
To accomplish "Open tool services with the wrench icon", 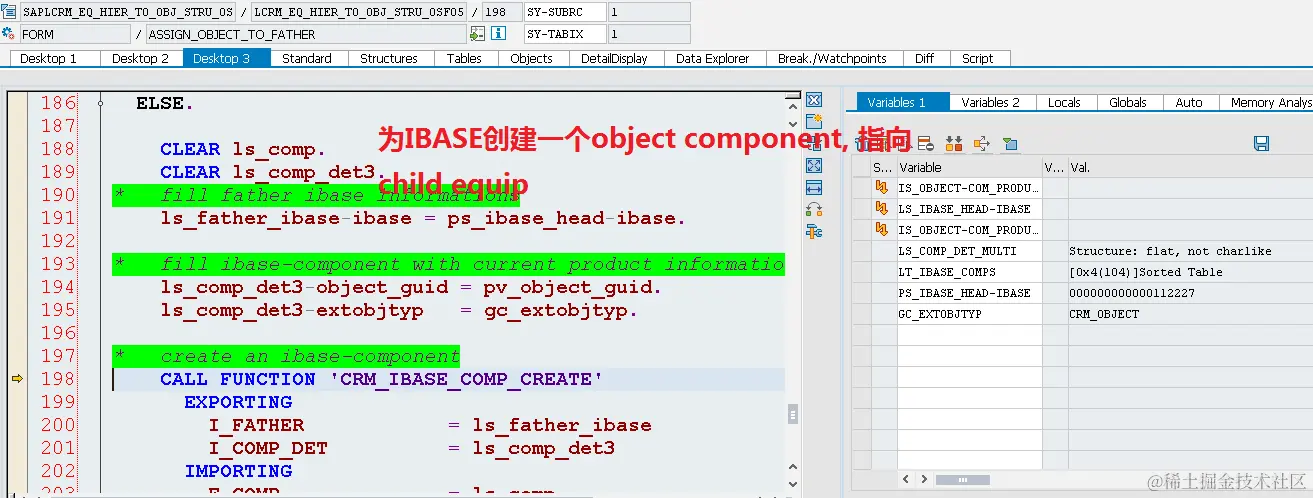I will pos(814,232).
